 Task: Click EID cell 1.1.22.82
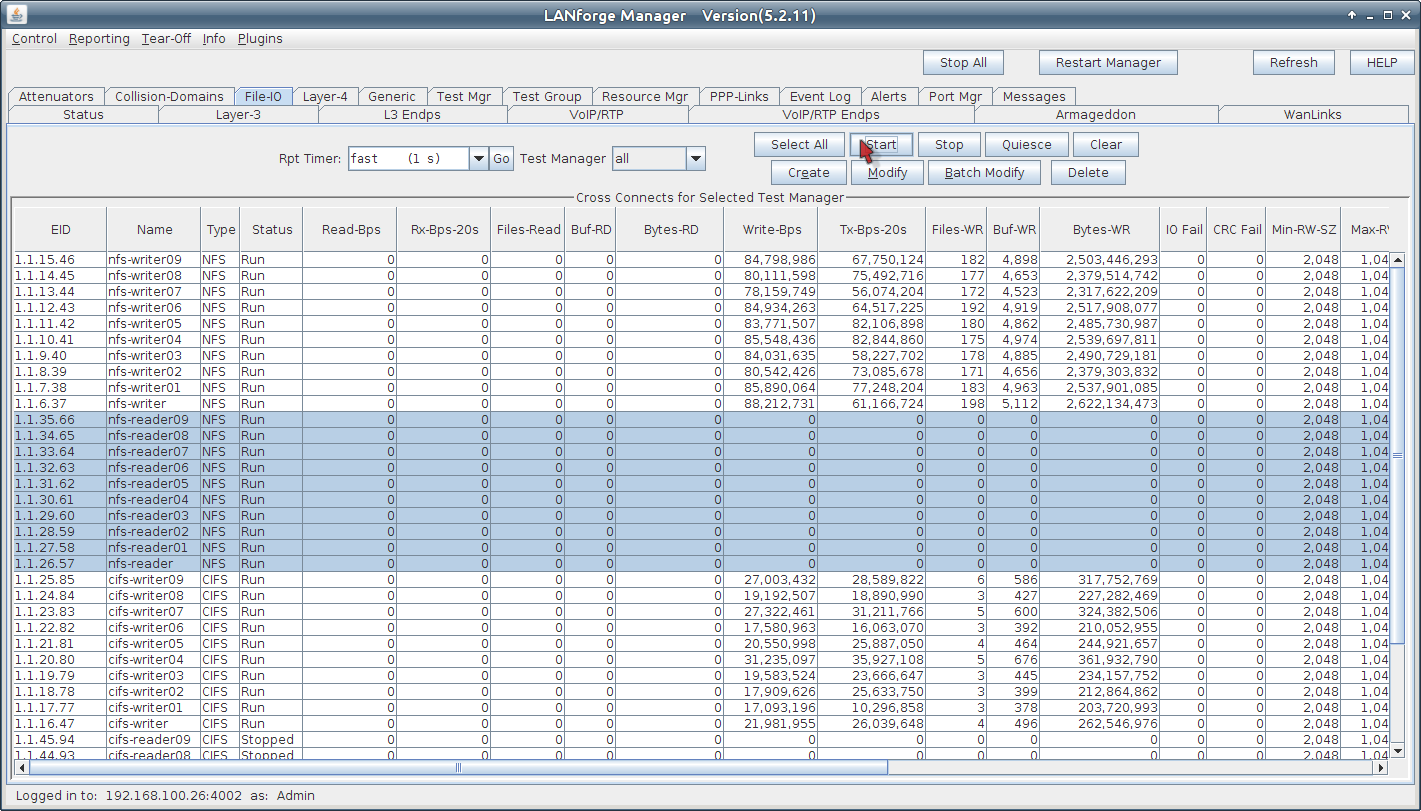[x=60, y=627]
